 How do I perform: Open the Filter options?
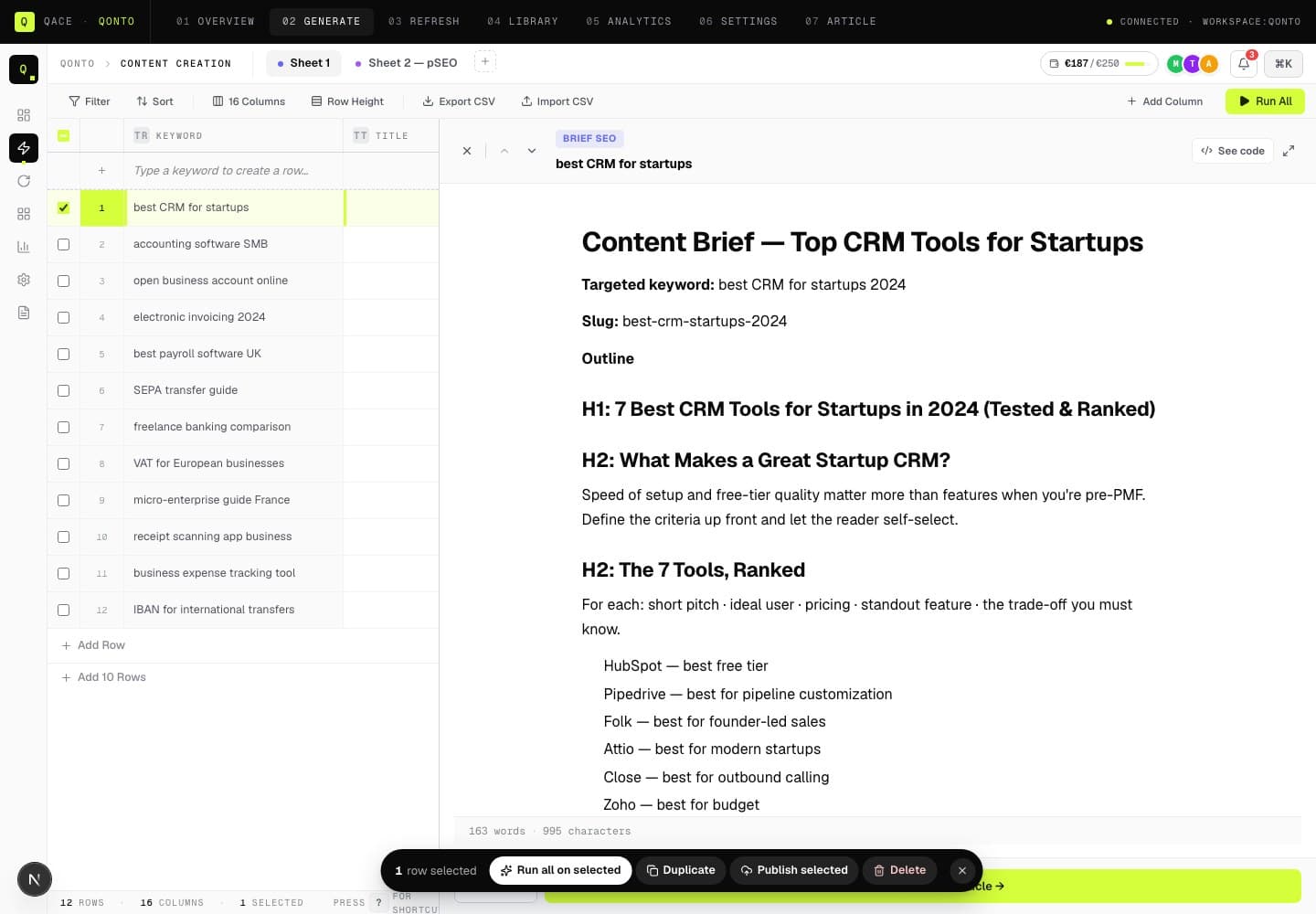90,101
